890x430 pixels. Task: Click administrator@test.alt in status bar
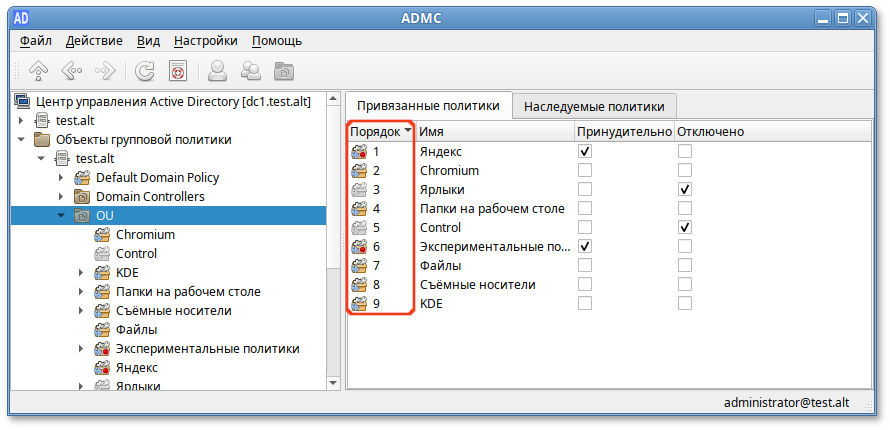click(787, 402)
